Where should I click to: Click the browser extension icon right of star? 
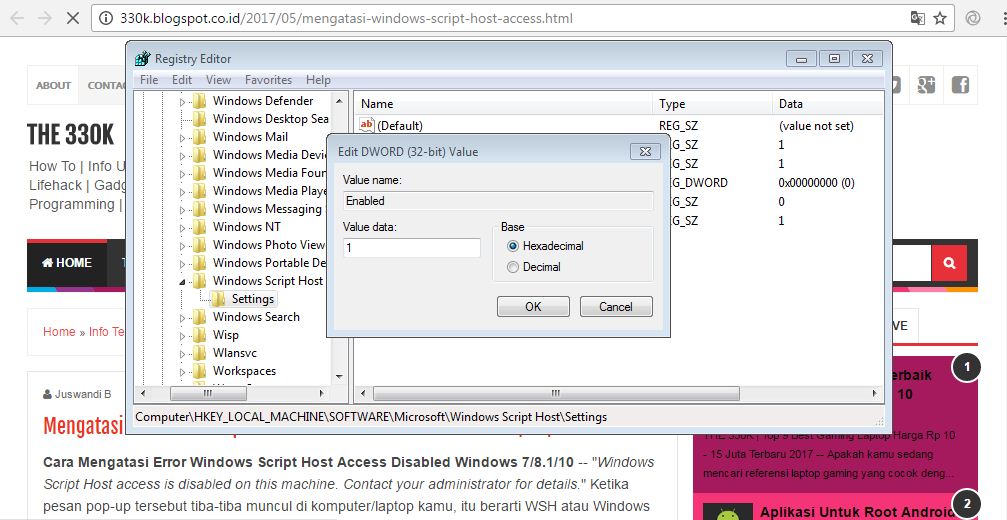point(973,18)
